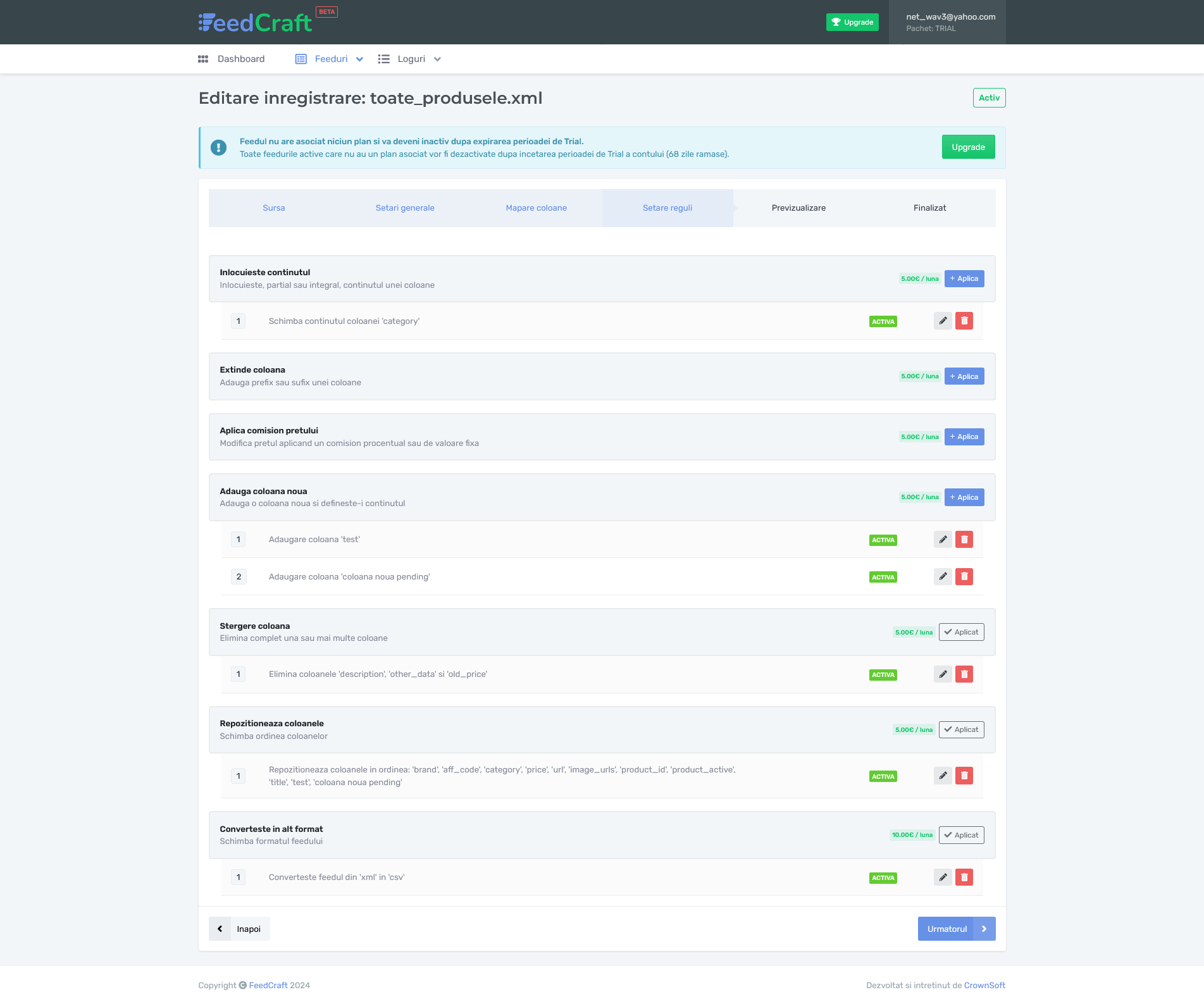Screen dimensions: 1204x1004
Task: Click Upgrade in the Trial warning banner
Action: click(967, 147)
